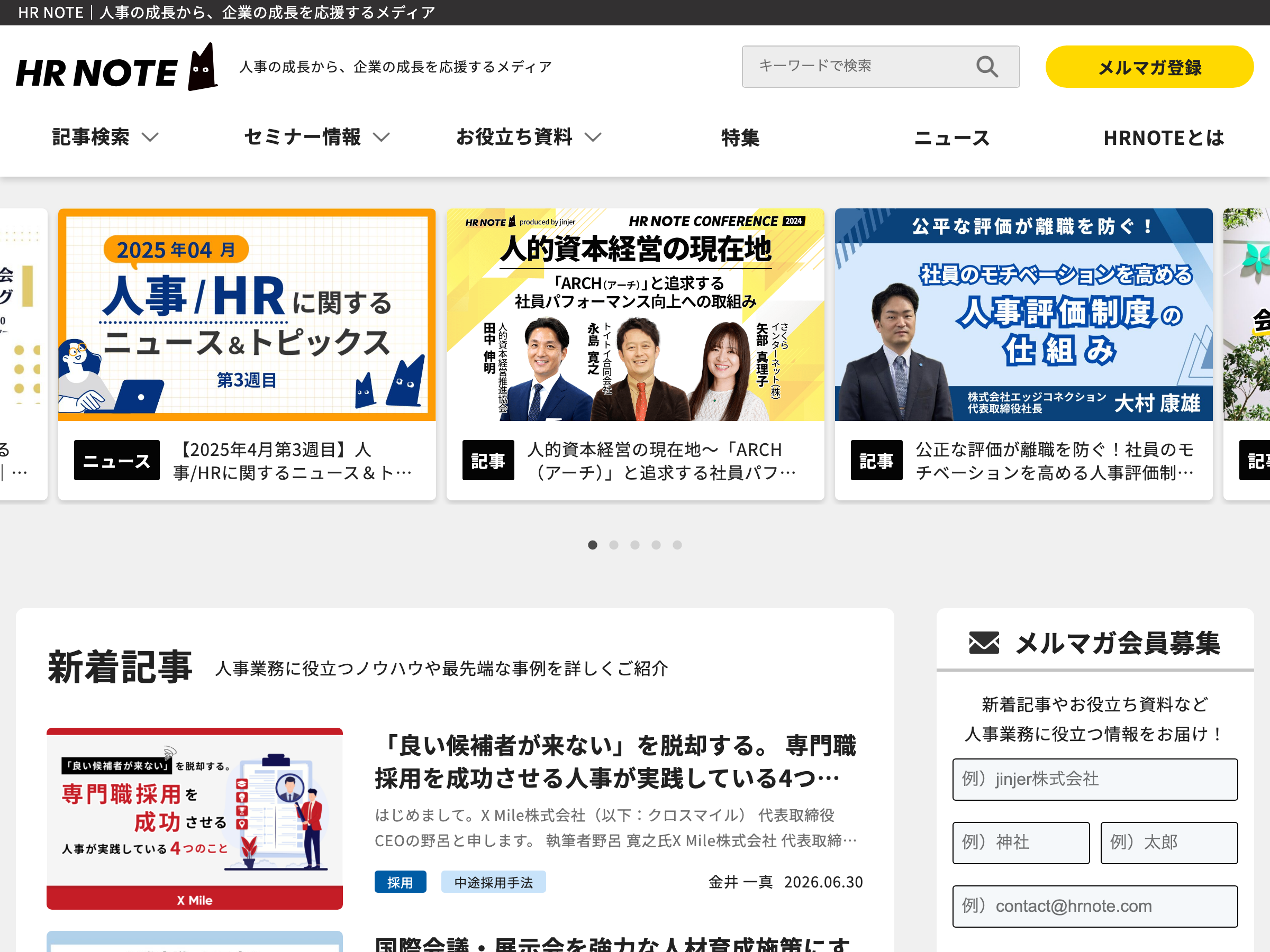Click author name 金井 一真

pyautogui.click(x=741, y=882)
